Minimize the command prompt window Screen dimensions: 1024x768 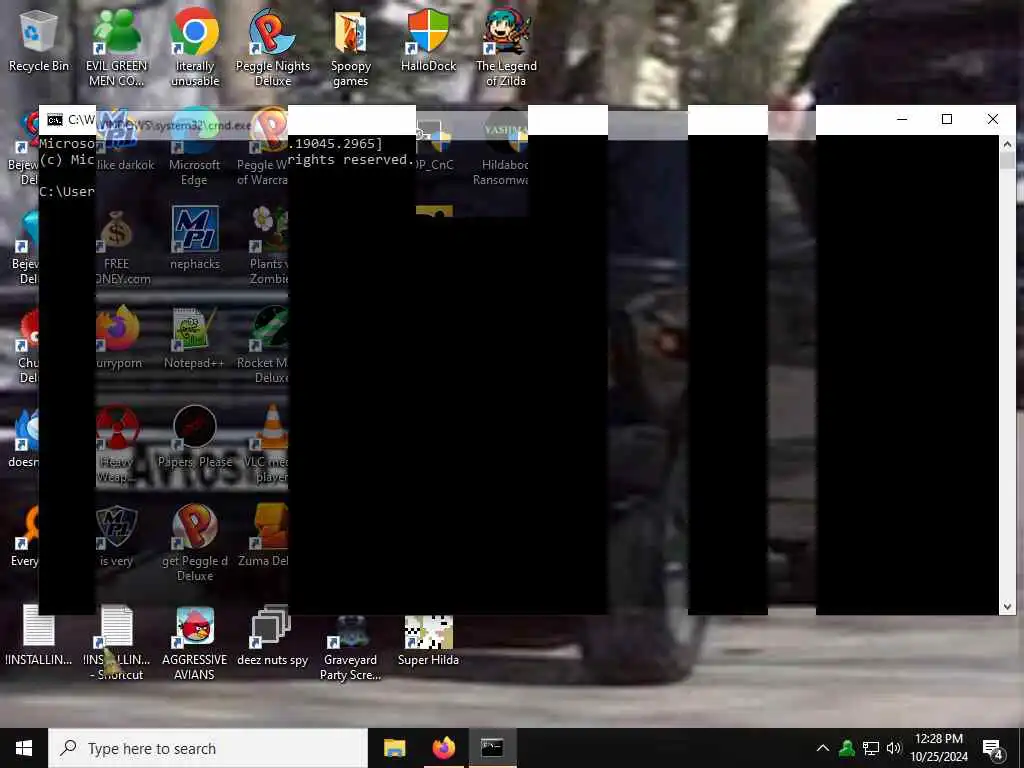(x=902, y=119)
